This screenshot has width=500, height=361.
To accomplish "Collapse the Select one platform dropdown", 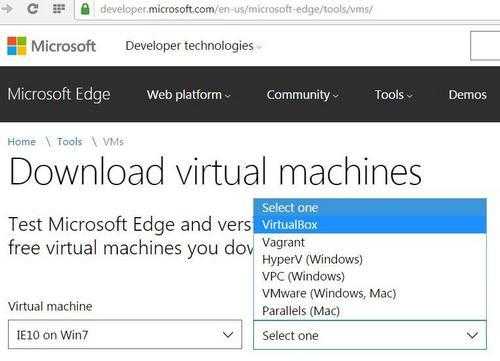I will pyautogui.click(x=370, y=335).
